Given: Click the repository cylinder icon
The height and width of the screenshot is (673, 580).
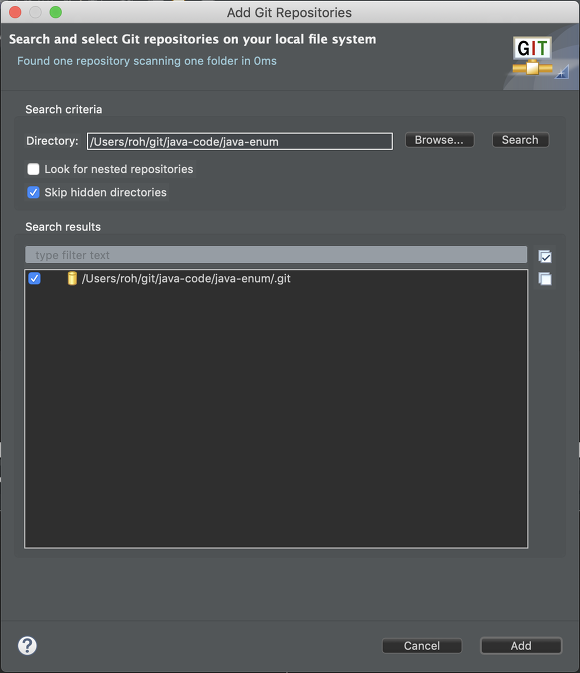Looking at the screenshot, I should pos(72,279).
